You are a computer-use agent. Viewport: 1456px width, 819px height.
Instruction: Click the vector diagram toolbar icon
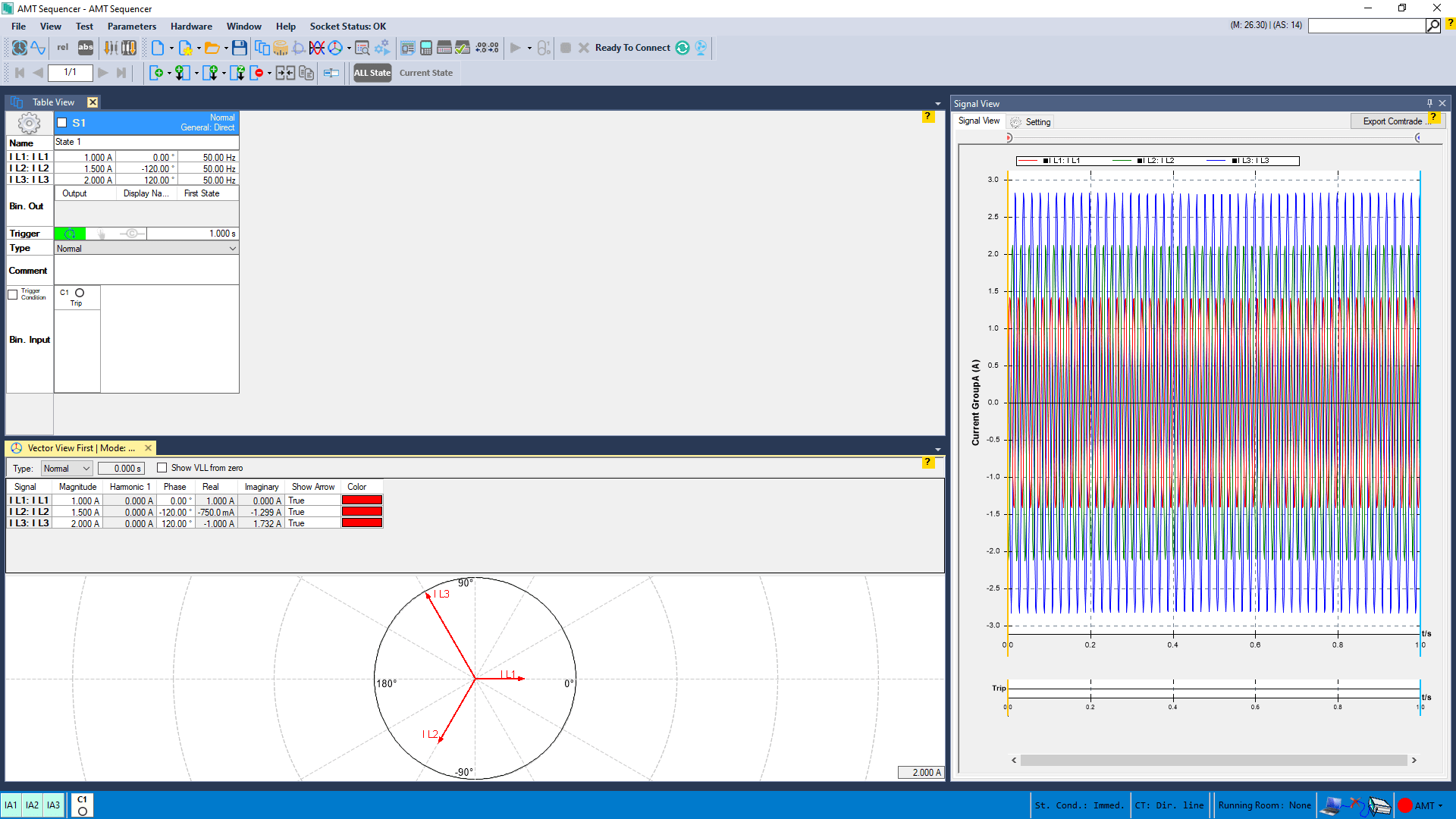pyautogui.click(x=334, y=48)
